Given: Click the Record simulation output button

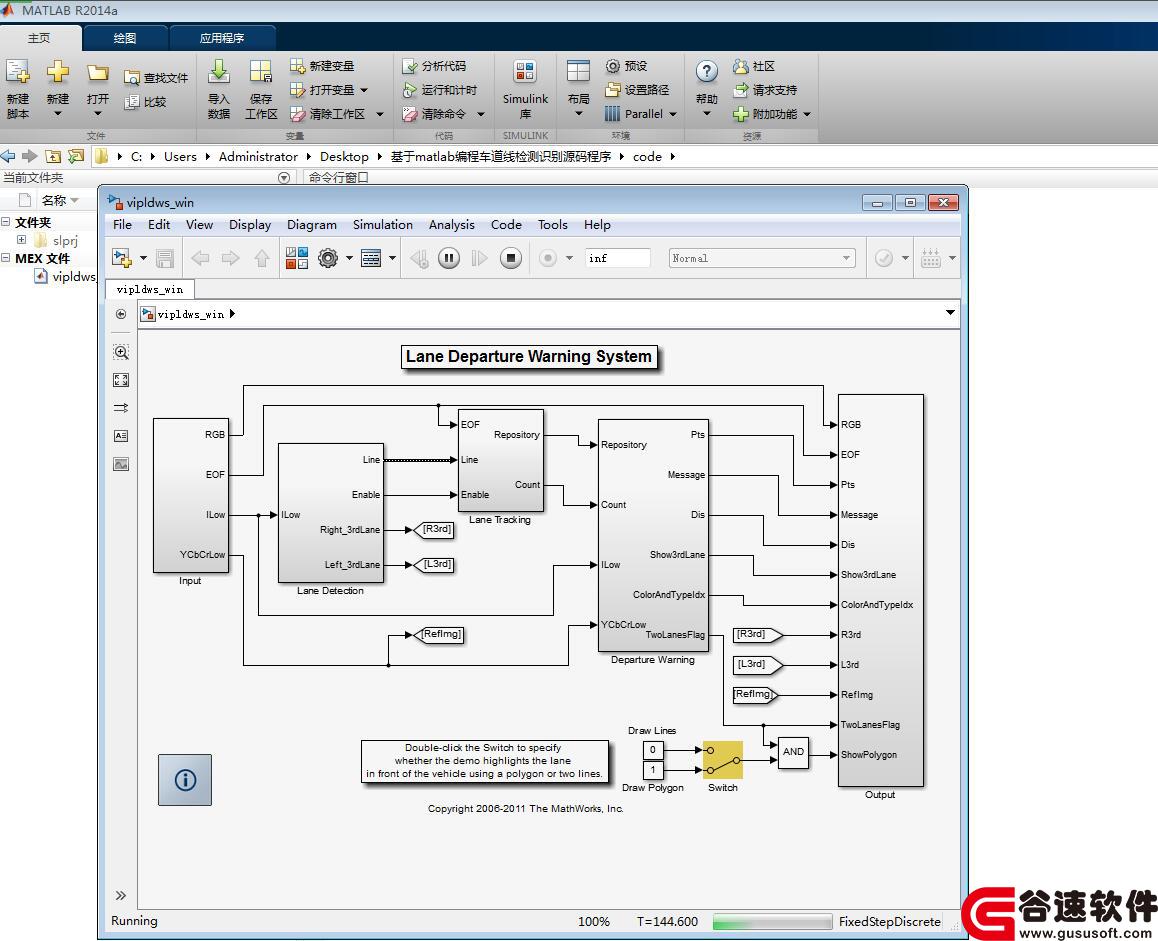Looking at the screenshot, I should [548, 258].
